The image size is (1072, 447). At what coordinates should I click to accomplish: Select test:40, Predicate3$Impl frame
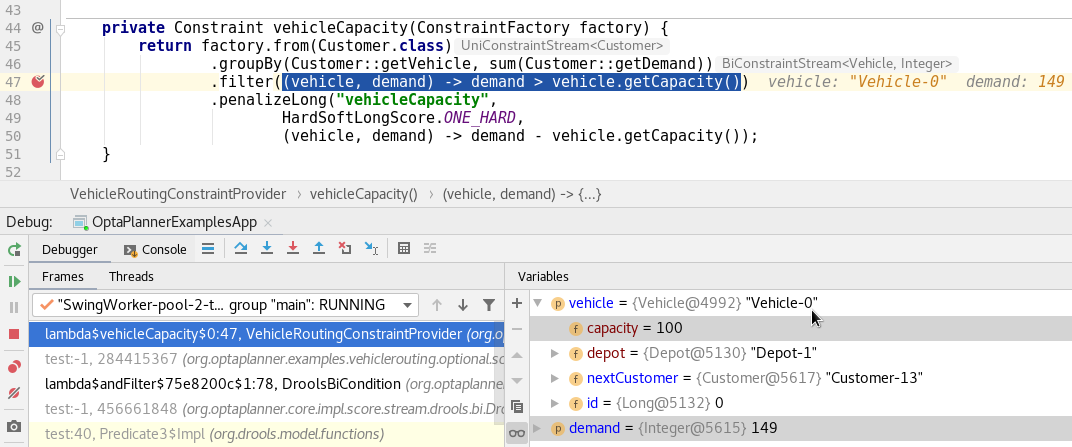coord(267,434)
